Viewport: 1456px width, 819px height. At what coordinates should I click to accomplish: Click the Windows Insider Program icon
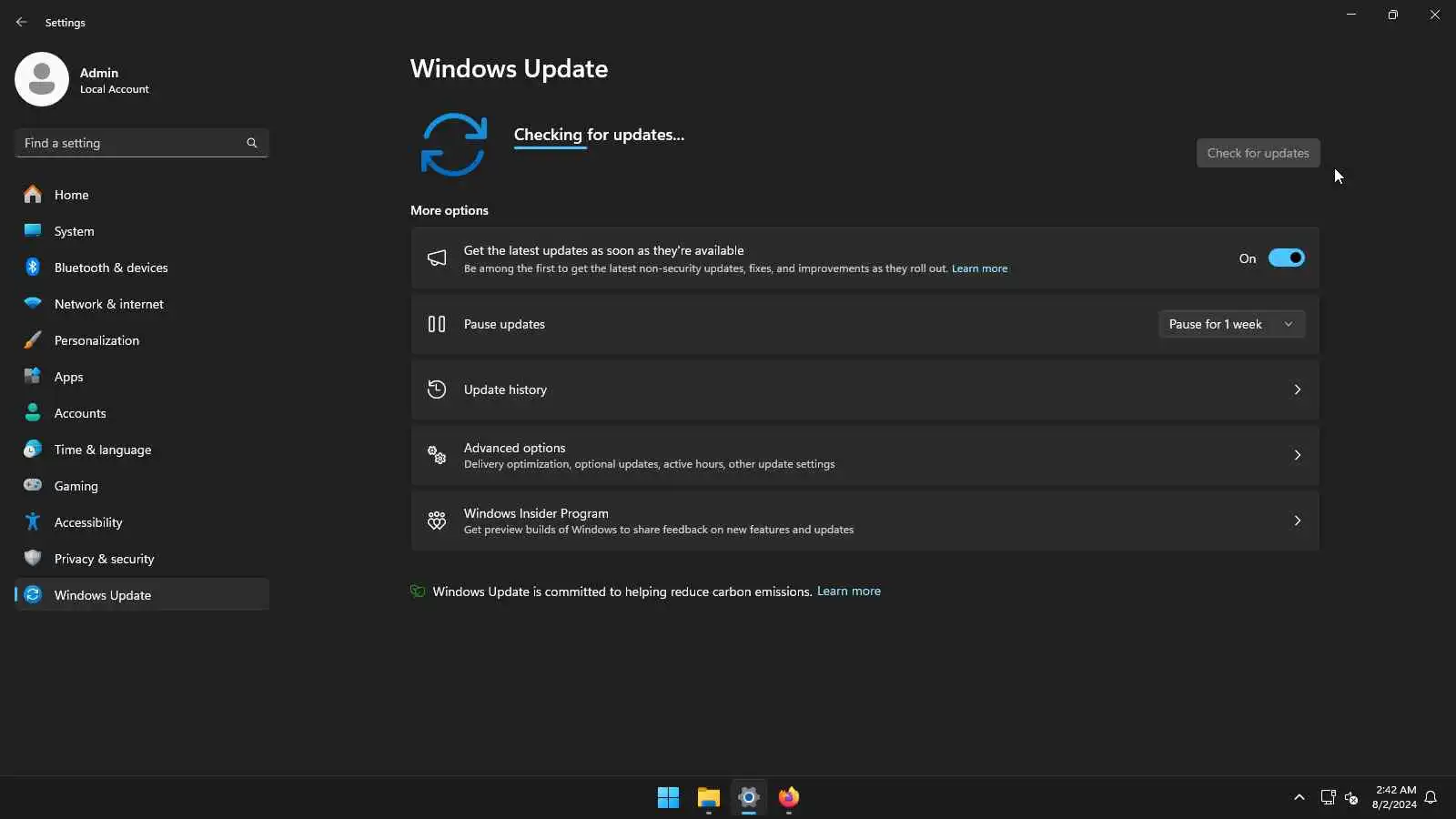pos(437,521)
